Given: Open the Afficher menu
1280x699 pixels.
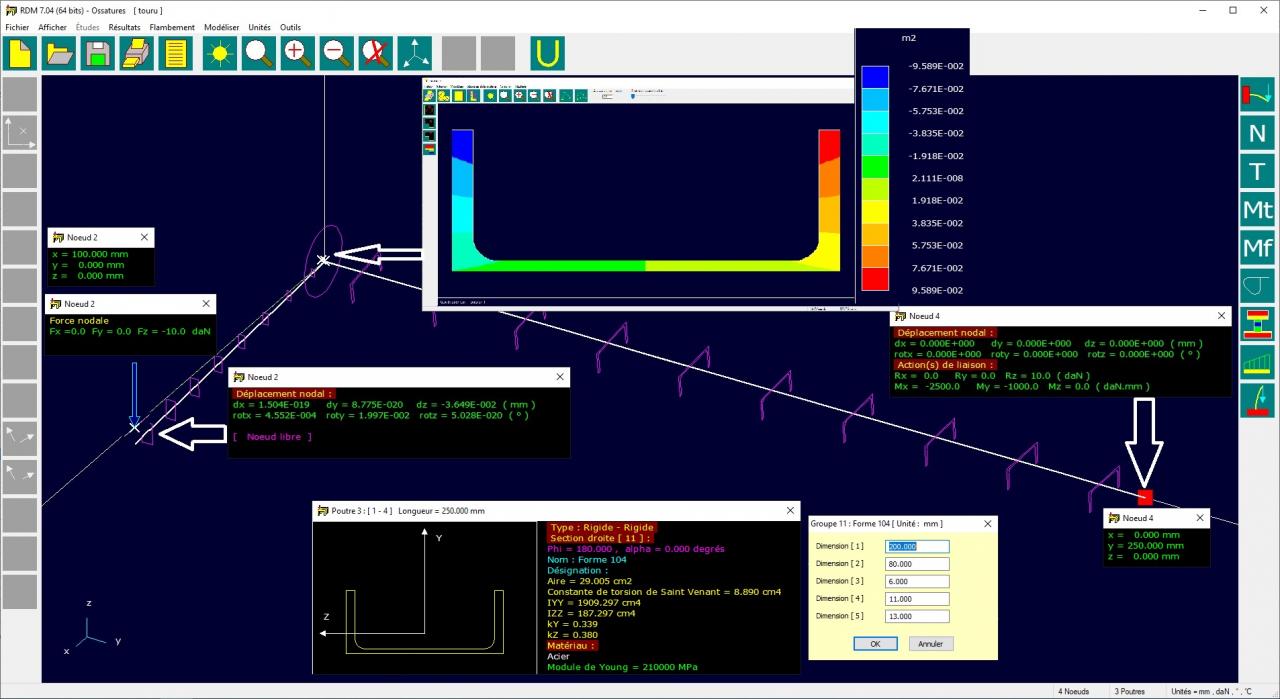Looking at the screenshot, I should [x=52, y=27].
